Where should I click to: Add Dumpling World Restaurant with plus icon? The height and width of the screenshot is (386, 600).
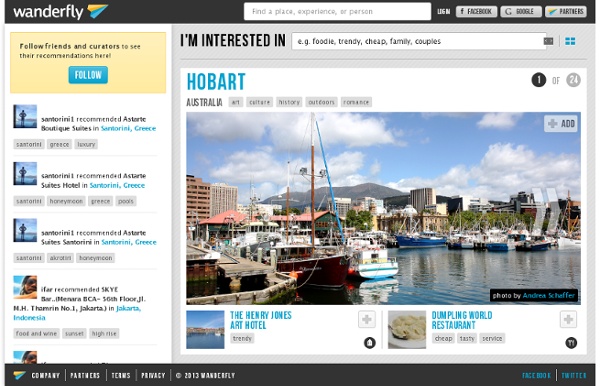pos(568,319)
